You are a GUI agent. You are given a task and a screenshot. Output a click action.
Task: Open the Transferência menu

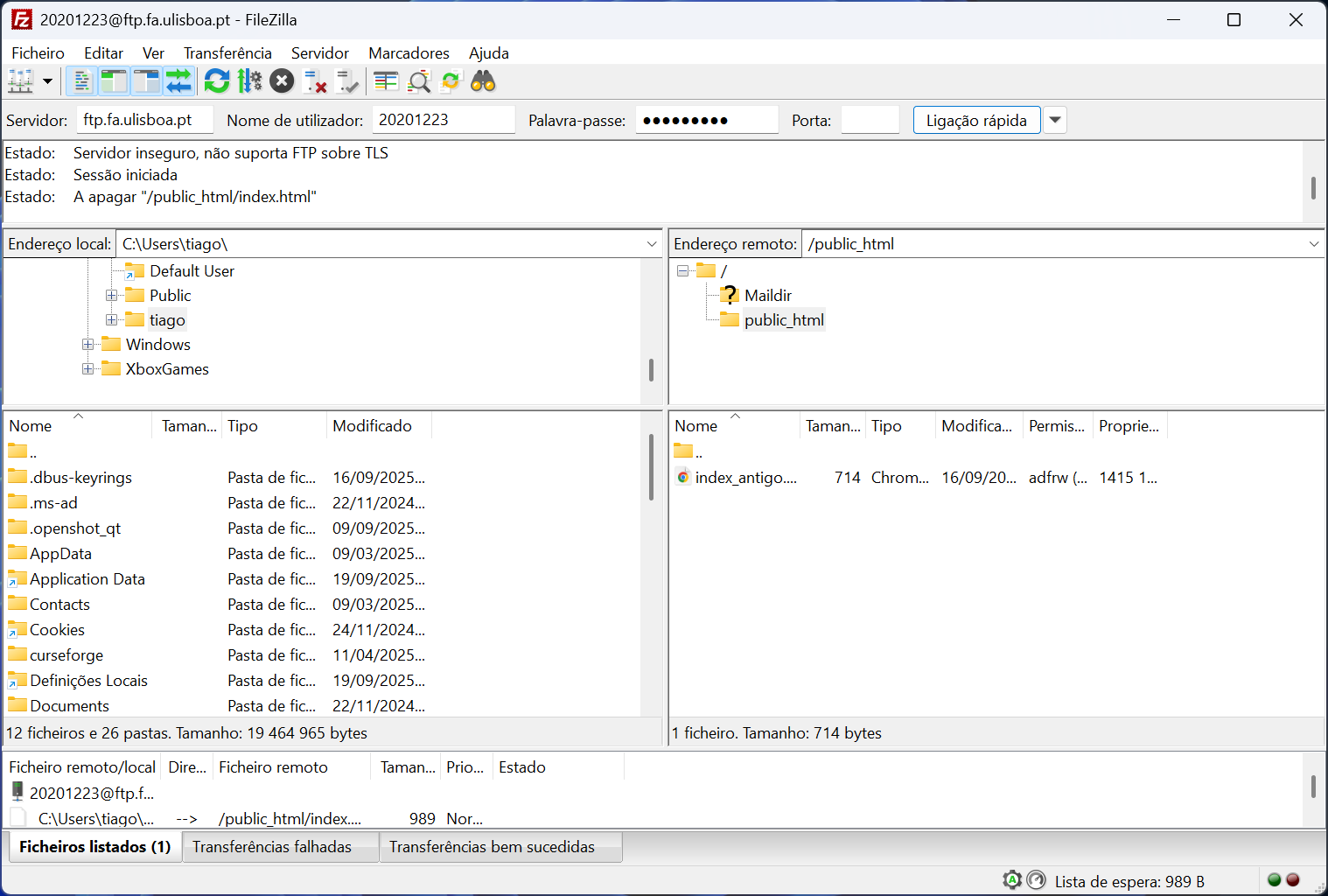[x=227, y=53]
